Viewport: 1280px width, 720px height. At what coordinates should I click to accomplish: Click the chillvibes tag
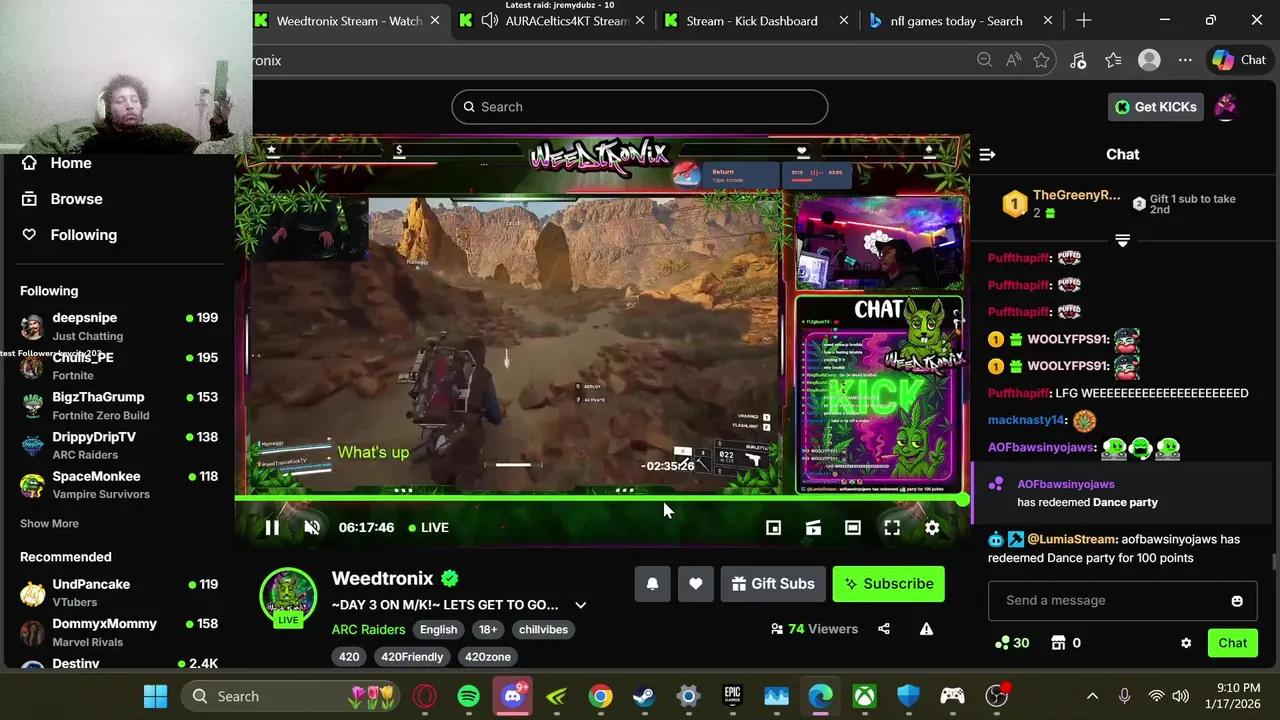coord(543,630)
